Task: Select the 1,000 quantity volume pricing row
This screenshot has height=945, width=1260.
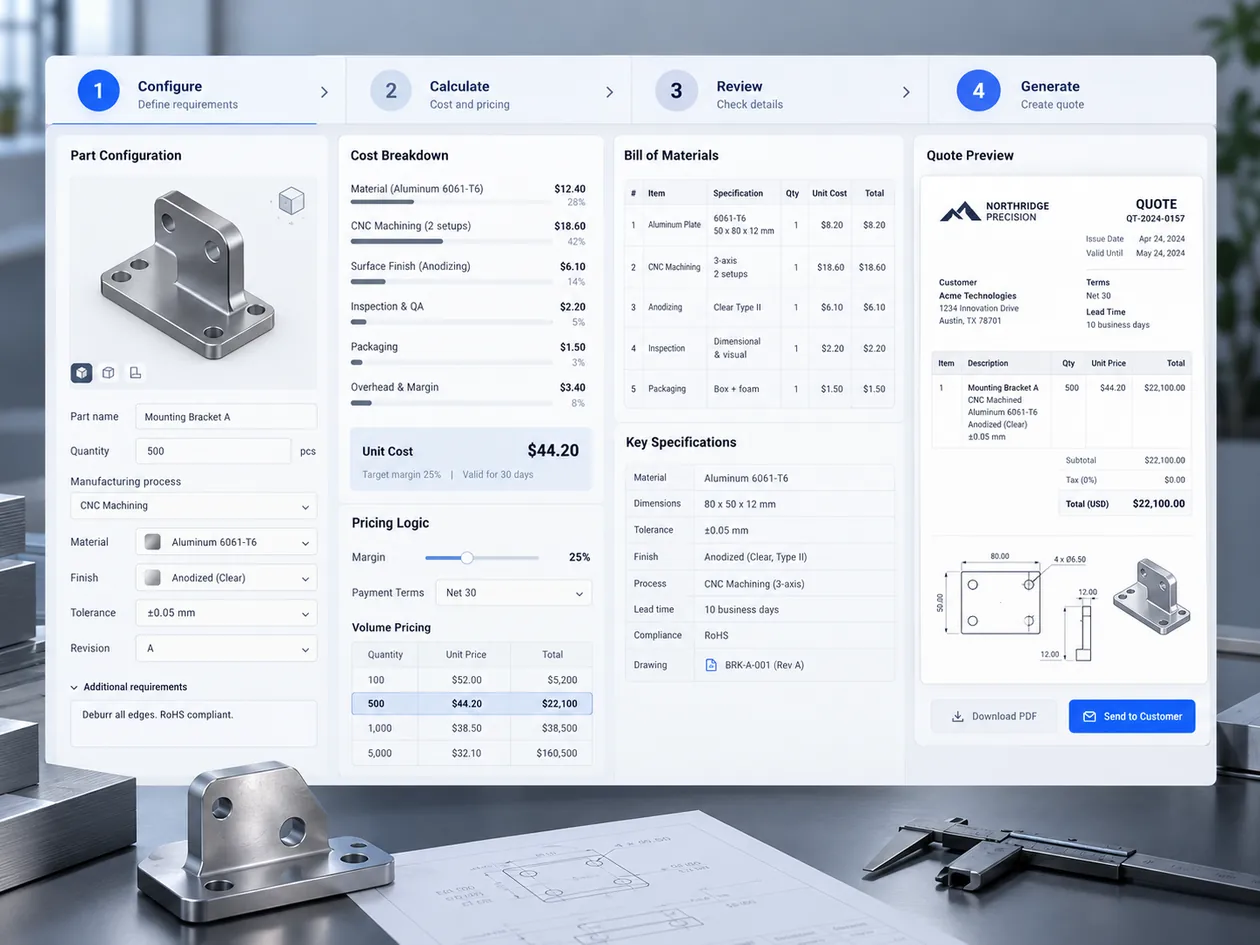Action: click(x=472, y=729)
